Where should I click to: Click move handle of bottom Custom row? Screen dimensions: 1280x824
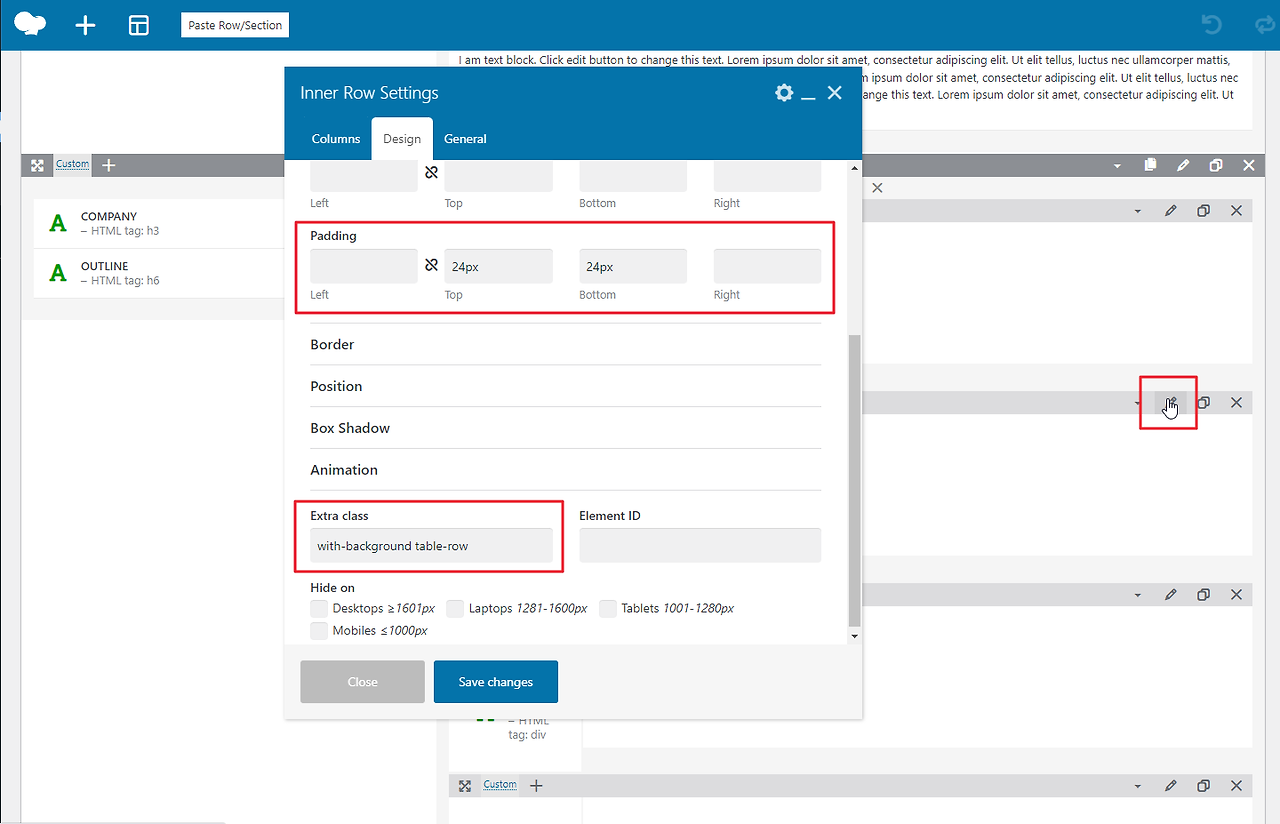[x=465, y=786]
